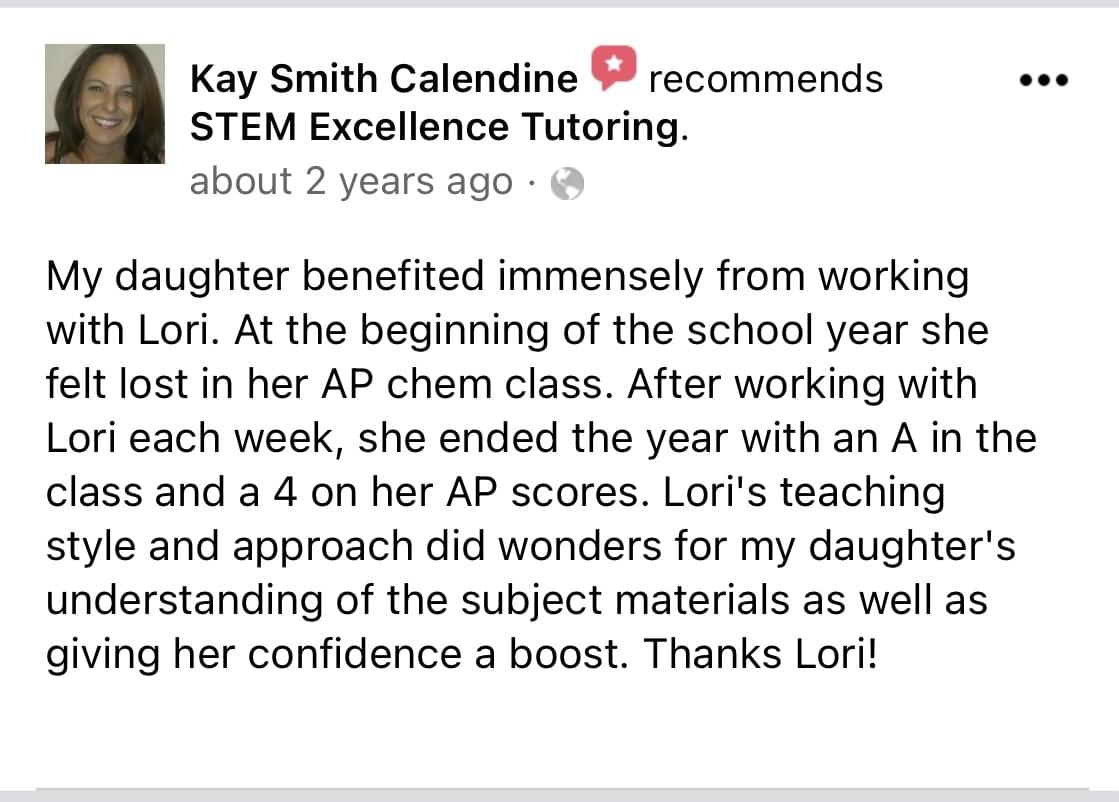This screenshot has width=1119, height=802.
Task: Open Kay Smith Calendine's profile photo
Action: coord(105,104)
